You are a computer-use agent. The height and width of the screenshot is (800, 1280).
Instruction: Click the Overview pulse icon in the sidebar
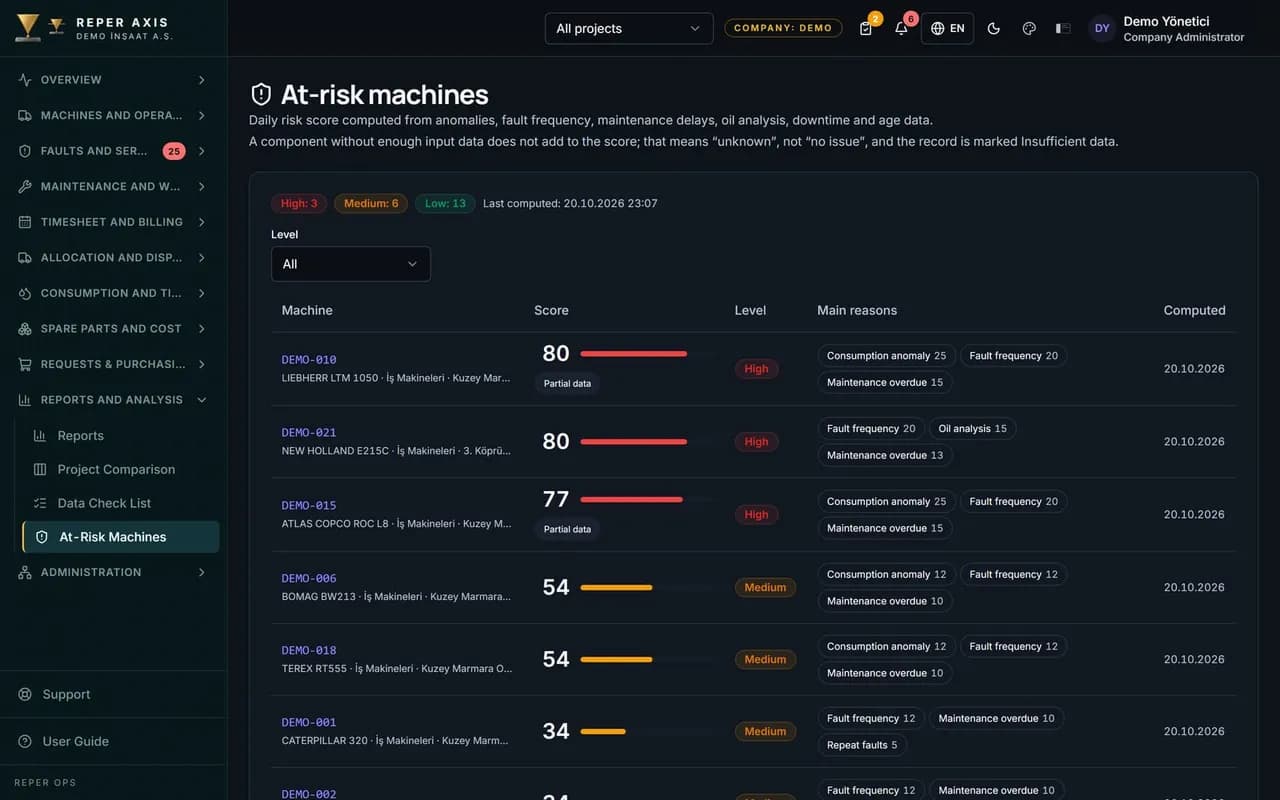(x=25, y=80)
